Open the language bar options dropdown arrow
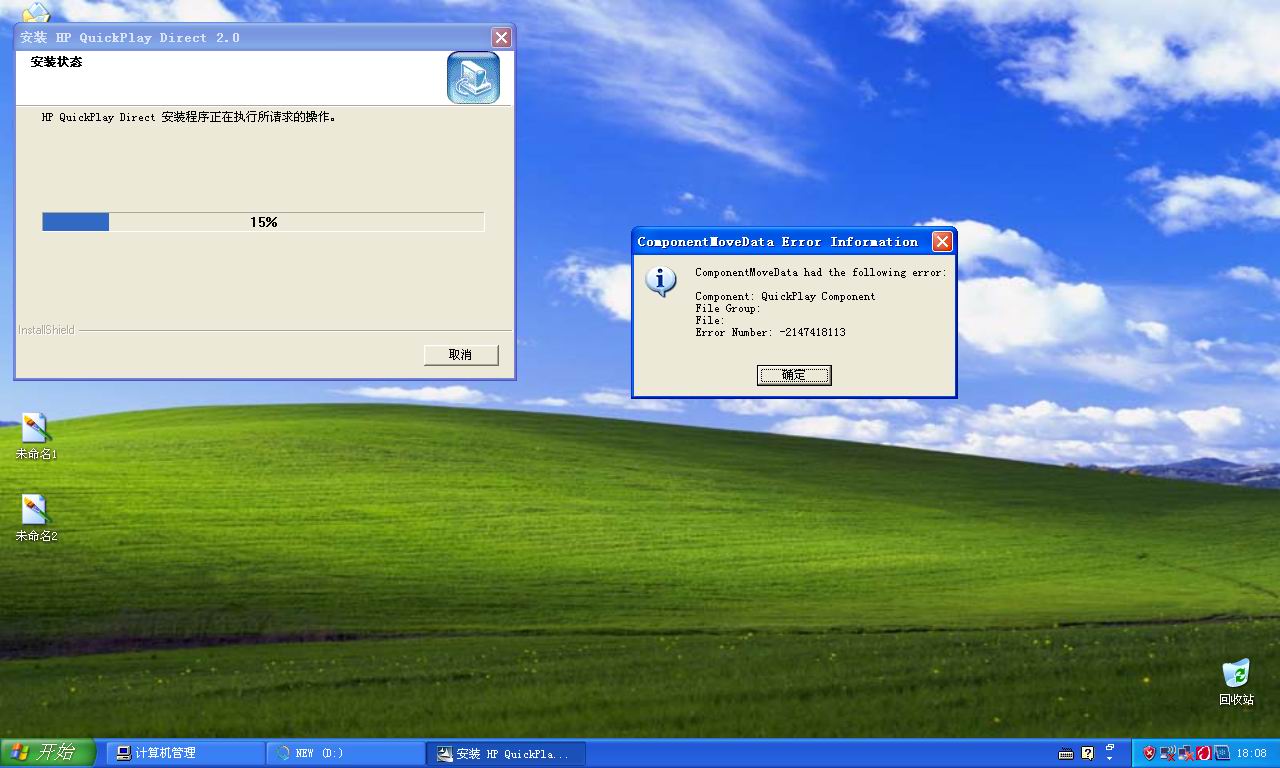 [1110, 759]
